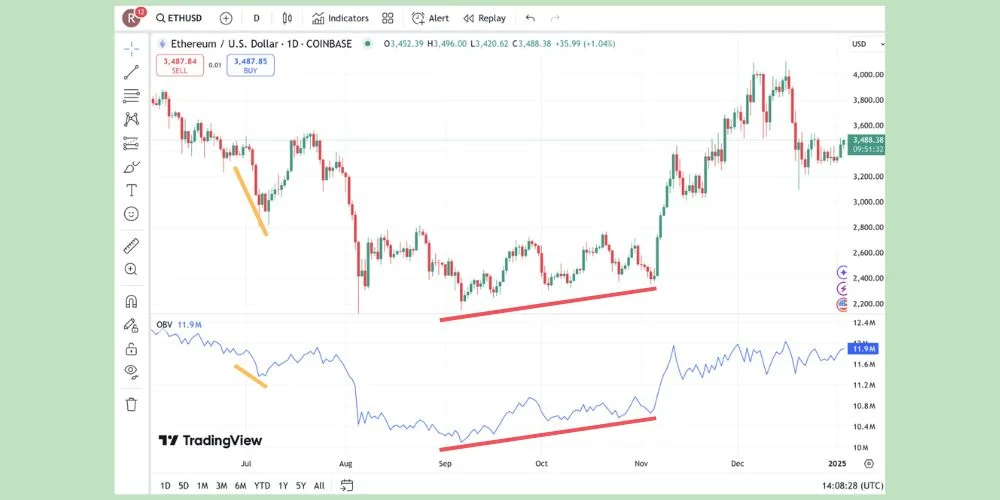This screenshot has width=1000, height=500.
Task: Open the USD currency dropdown
Action: point(866,44)
